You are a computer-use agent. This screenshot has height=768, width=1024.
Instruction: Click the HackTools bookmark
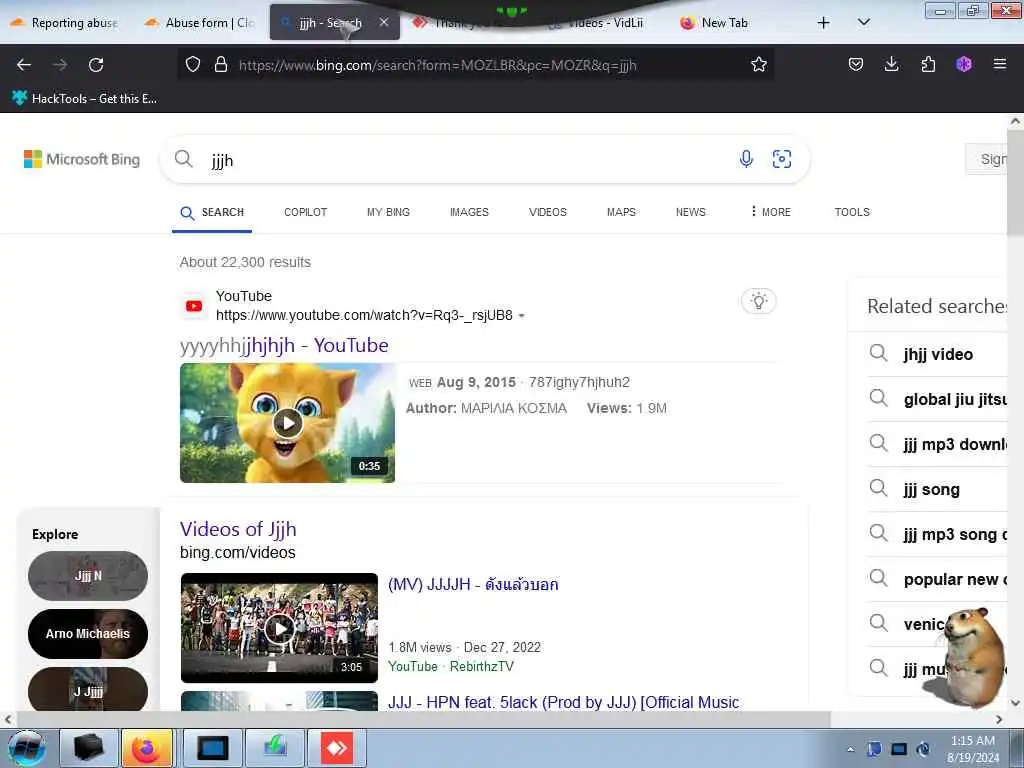pos(84,99)
